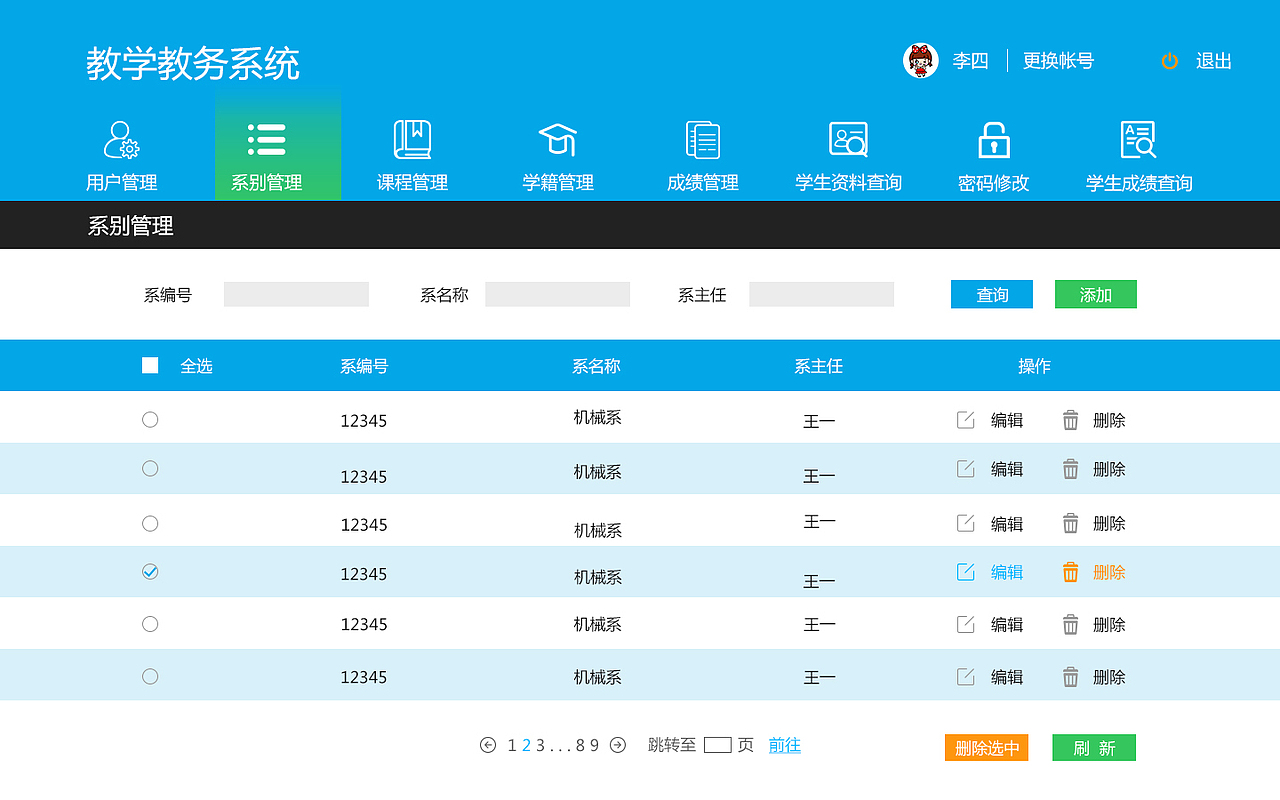Viewport: 1280px width, 800px height.
Task: Open the 密码修改 padlock icon
Action: pos(990,138)
